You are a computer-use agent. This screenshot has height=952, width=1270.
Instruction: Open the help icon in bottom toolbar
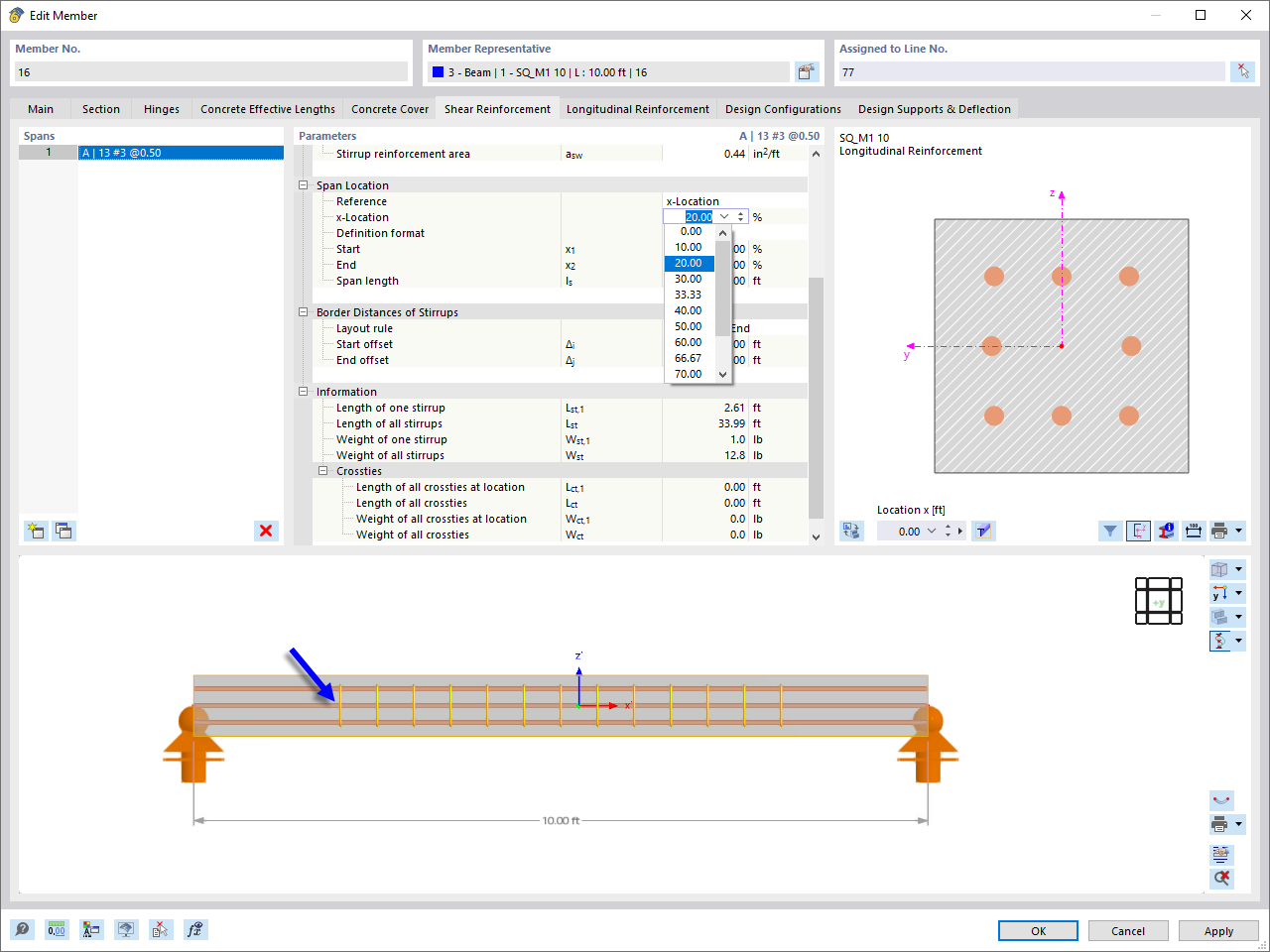pyautogui.click(x=22, y=929)
